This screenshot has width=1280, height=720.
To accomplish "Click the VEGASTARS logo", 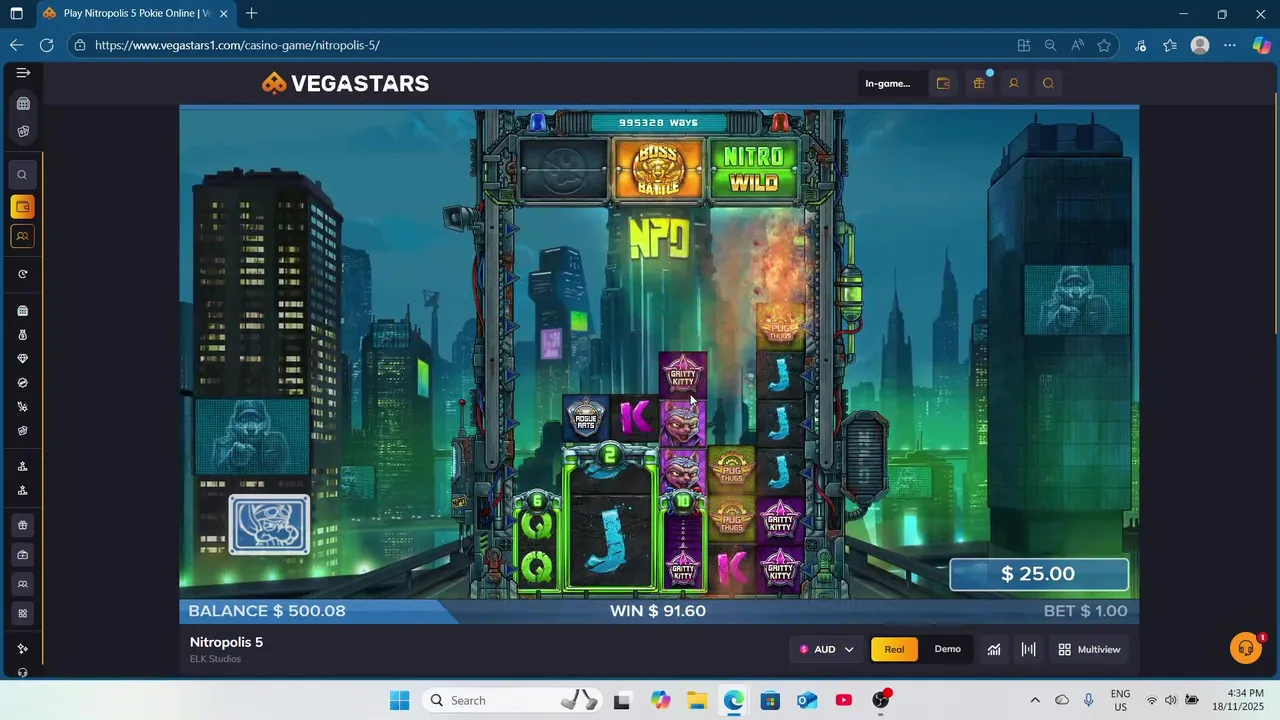I will 345,84.
